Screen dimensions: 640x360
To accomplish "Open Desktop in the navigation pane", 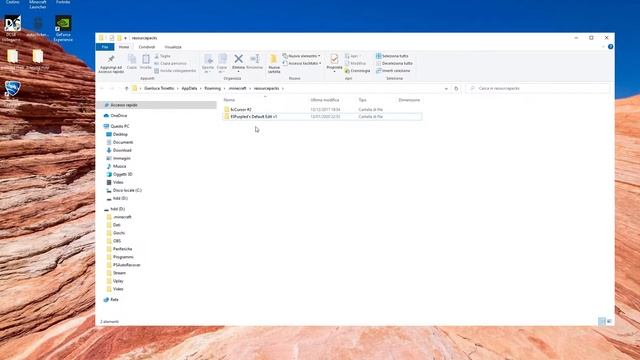I will (x=120, y=134).
